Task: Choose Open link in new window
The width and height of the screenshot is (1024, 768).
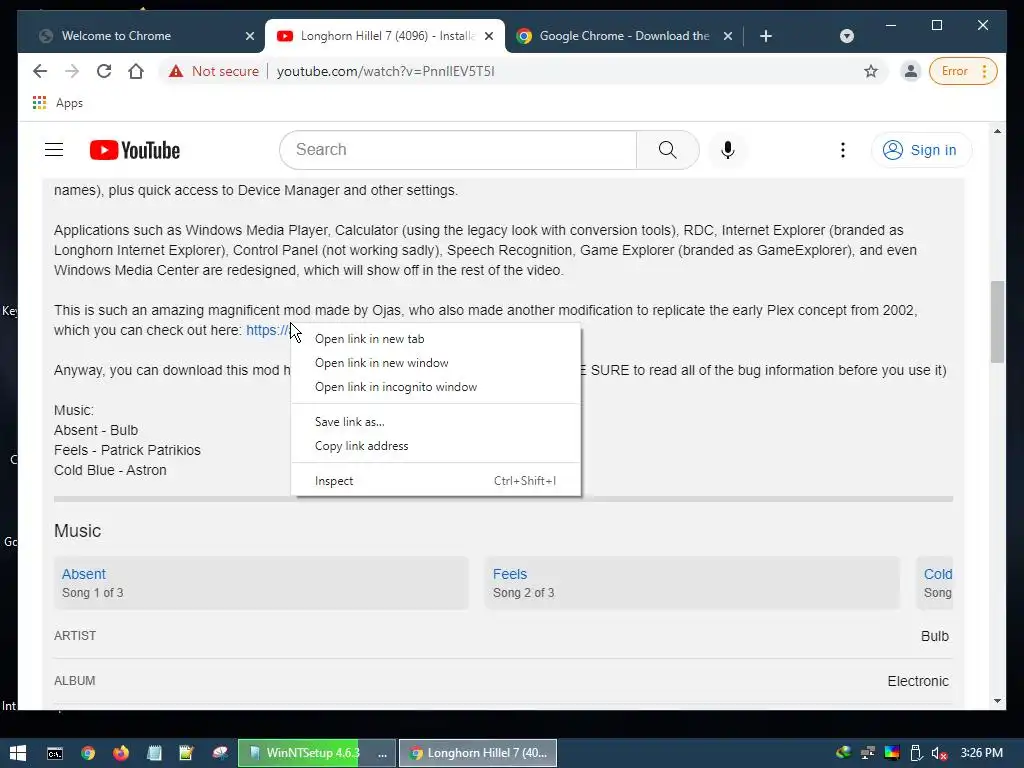Action: [436, 363]
